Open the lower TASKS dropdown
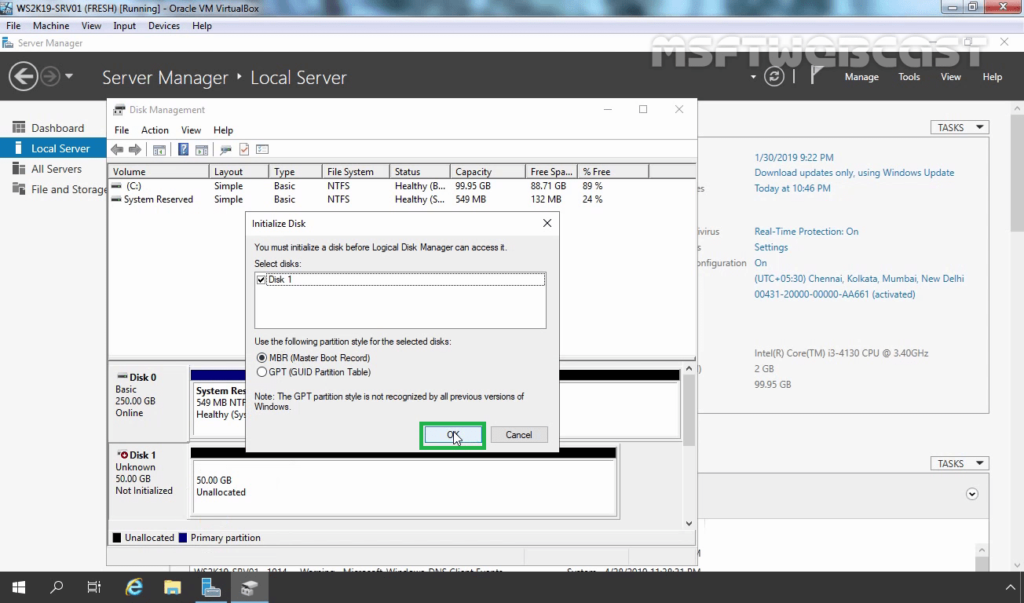Viewport: 1024px width, 603px height. pyautogui.click(x=959, y=463)
